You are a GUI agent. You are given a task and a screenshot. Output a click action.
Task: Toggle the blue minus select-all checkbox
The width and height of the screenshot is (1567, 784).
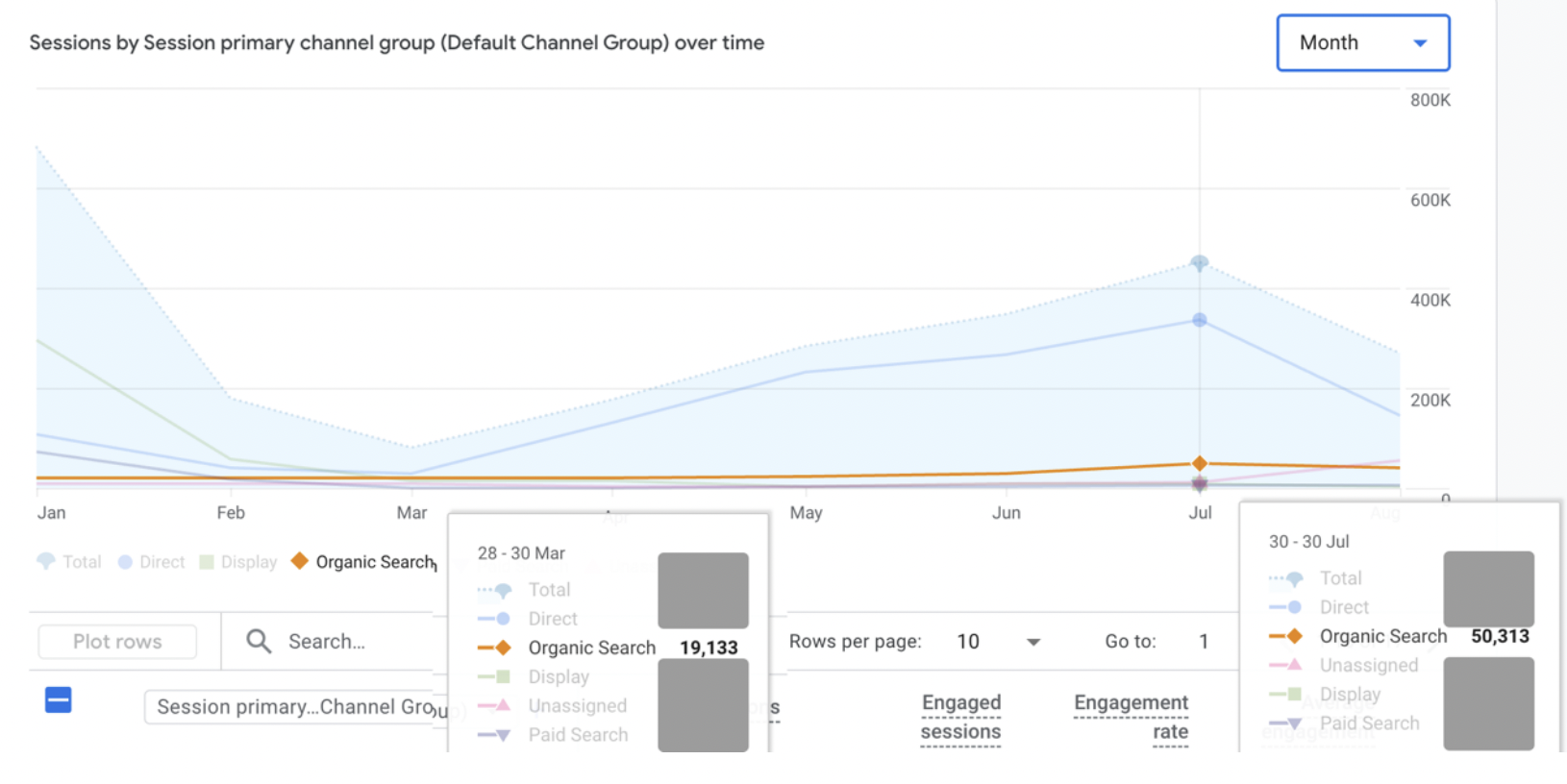point(59,699)
